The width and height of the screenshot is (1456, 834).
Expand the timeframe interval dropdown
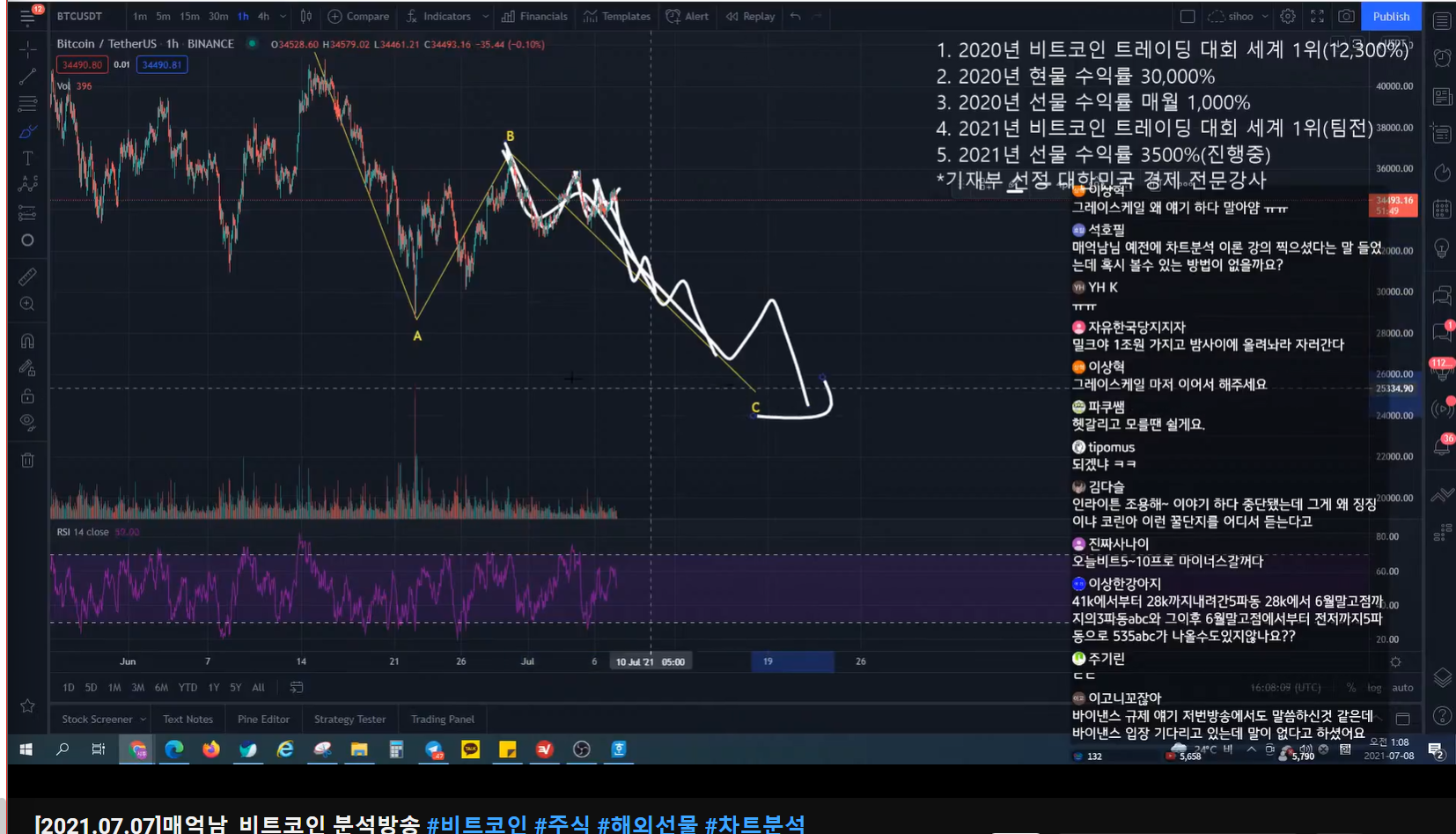coord(283,17)
